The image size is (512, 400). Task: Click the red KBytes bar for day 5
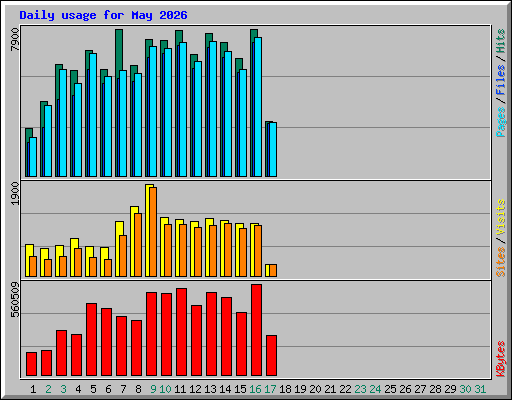pos(91,339)
